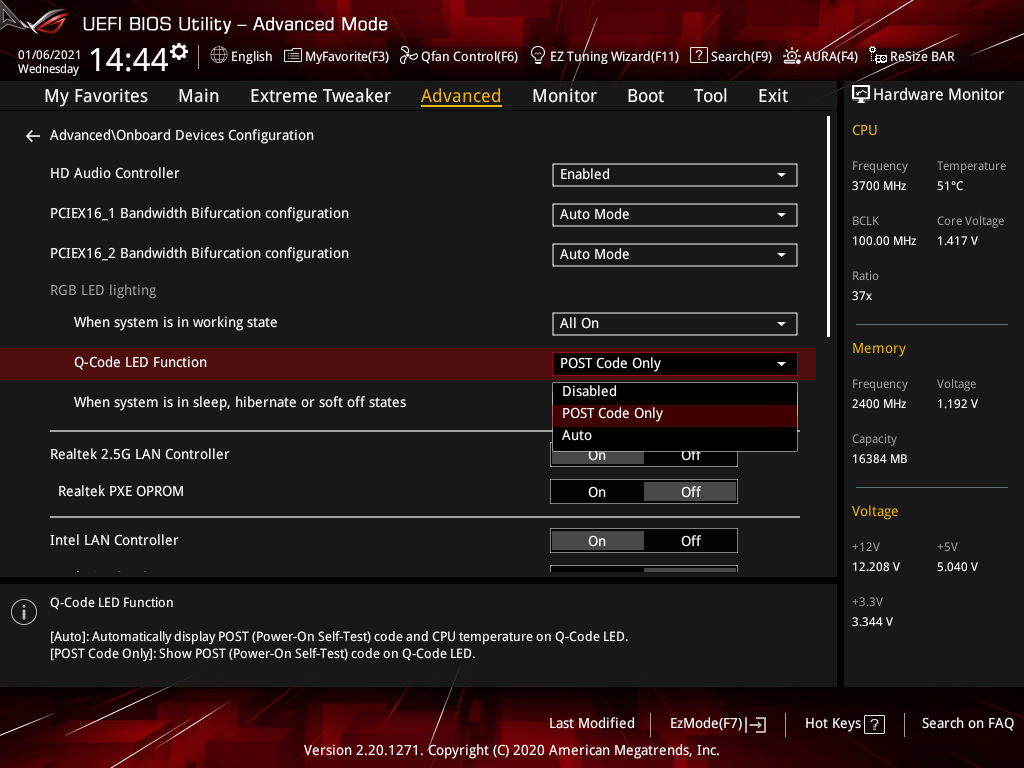Open the Exit tab
Image resolution: width=1024 pixels, height=768 pixels.
tap(773, 96)
